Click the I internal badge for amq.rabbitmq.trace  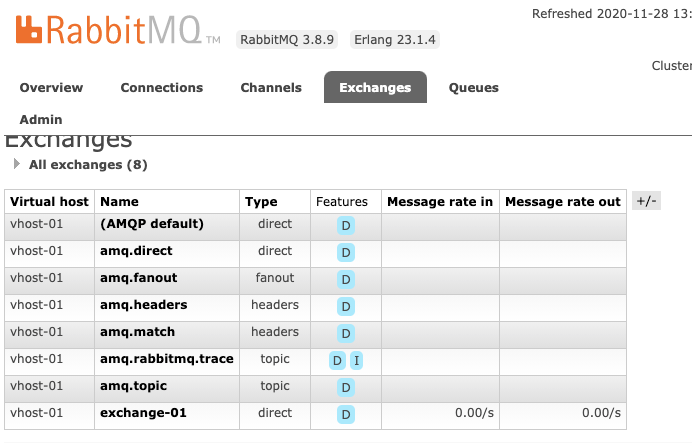357,360
